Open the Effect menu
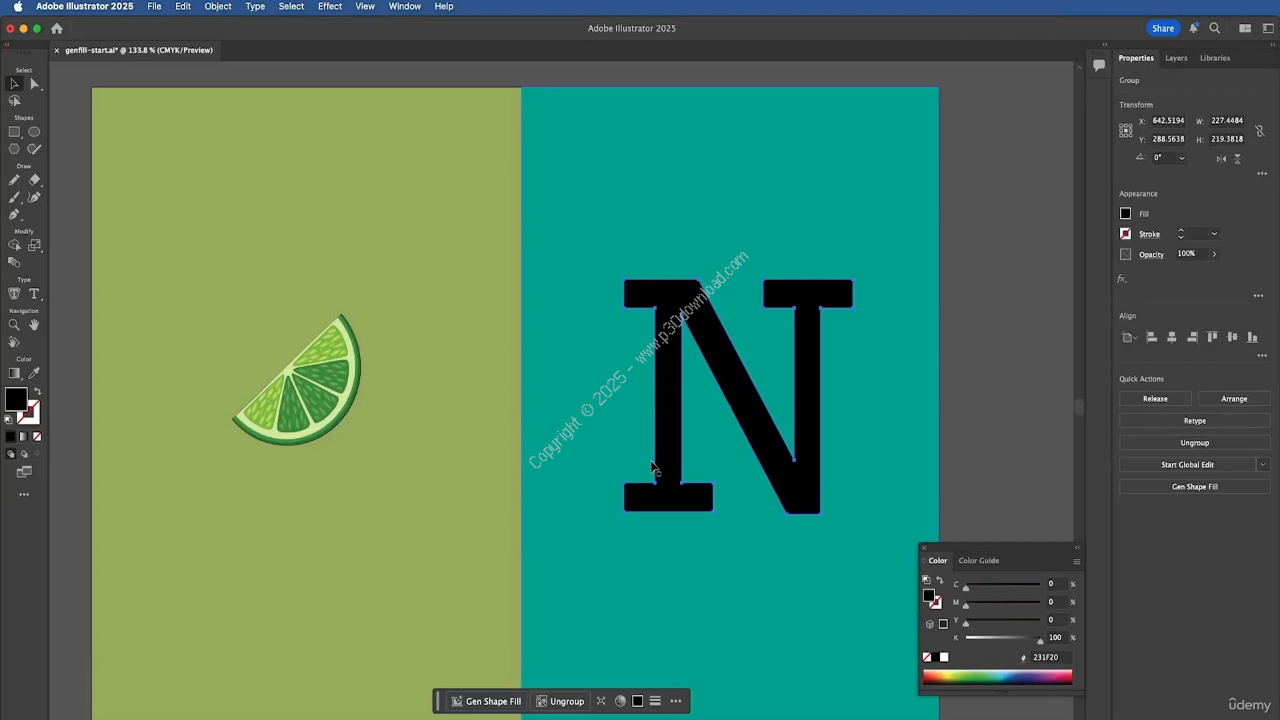The image size is (1280, 720). (x=329, y=7)
